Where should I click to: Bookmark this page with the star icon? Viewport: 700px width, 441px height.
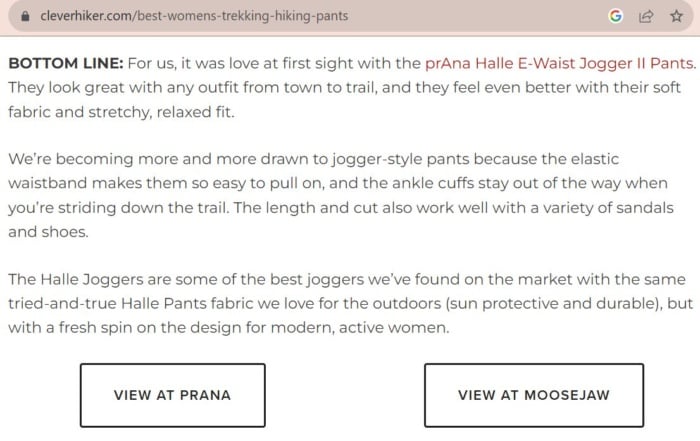(x=676, y=16)
